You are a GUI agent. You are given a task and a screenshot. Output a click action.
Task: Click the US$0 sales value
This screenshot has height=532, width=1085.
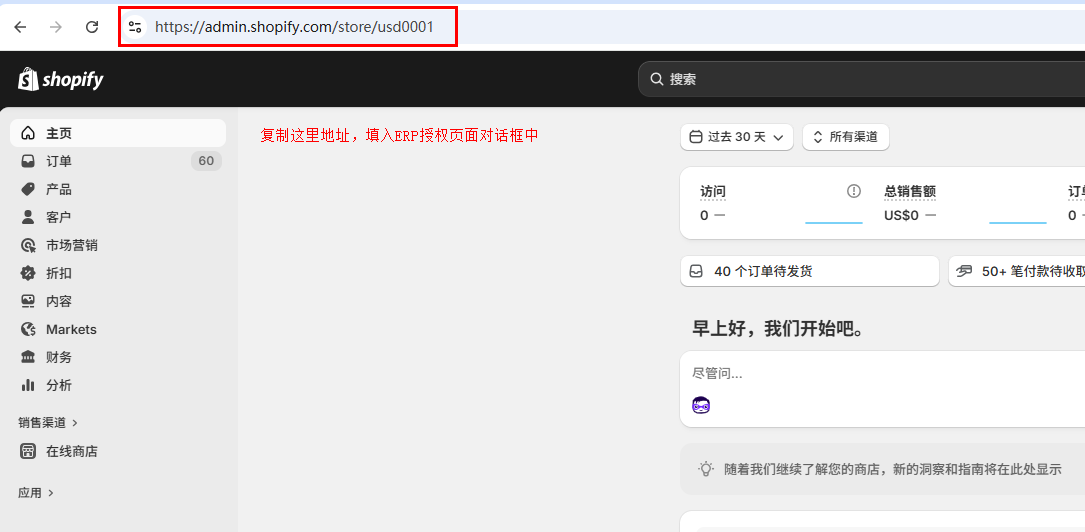[901, 215]
